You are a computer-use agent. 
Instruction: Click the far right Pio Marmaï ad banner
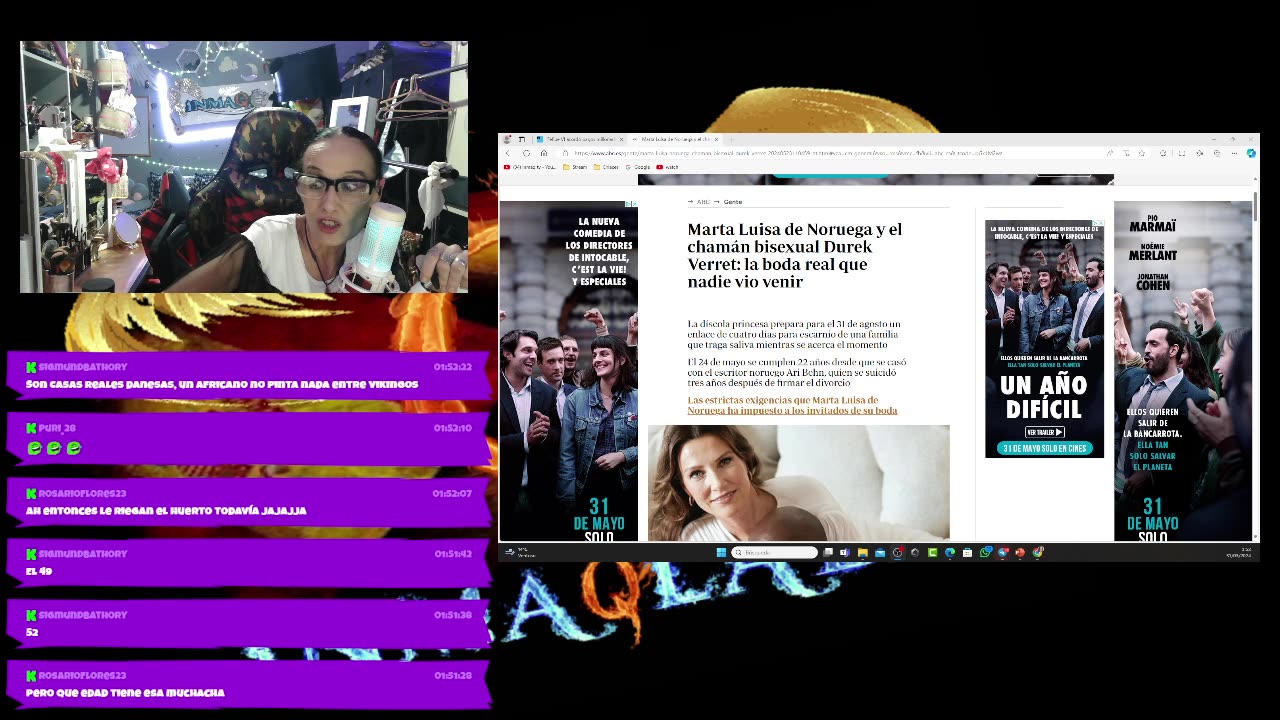[x=1182, y=371]
